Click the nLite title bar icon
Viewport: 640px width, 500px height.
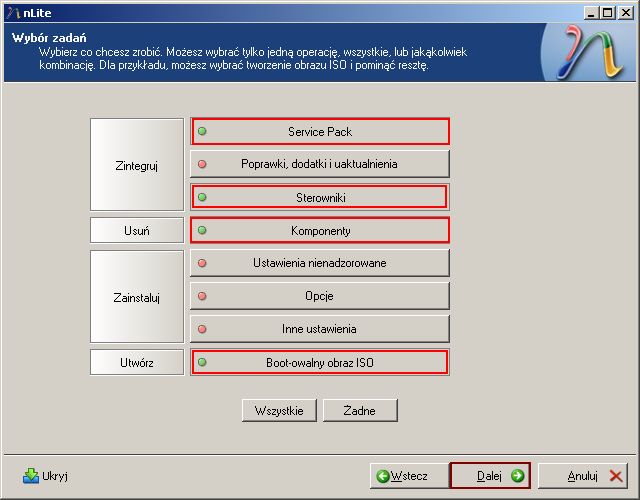point(13,13)
